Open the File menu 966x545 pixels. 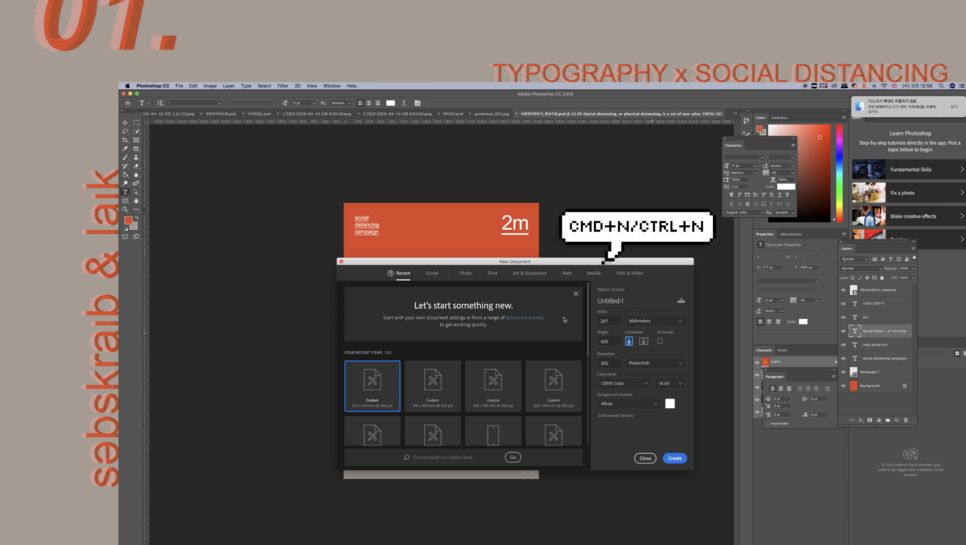coord(179,86)
